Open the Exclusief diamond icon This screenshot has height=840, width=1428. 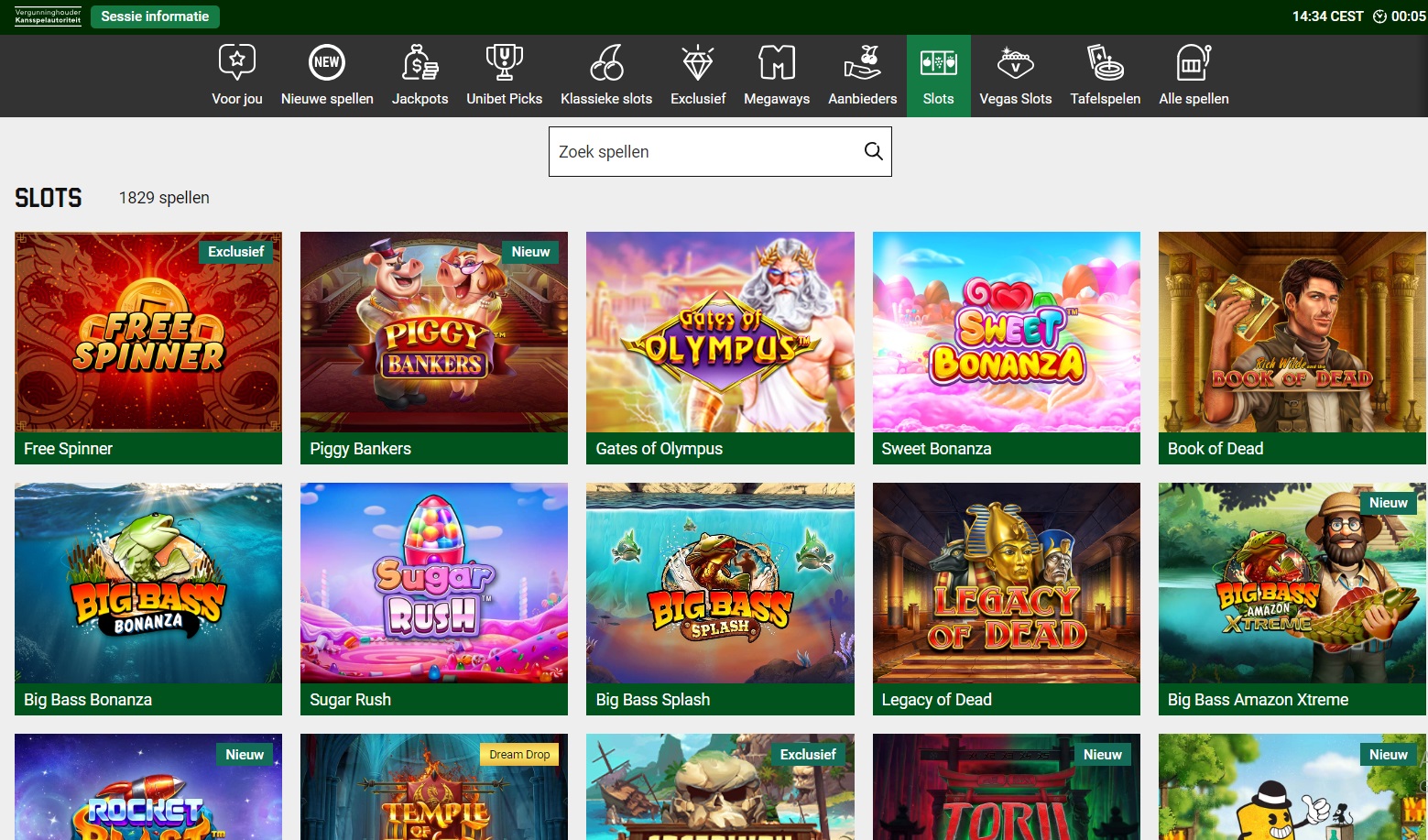coord(698,62)
